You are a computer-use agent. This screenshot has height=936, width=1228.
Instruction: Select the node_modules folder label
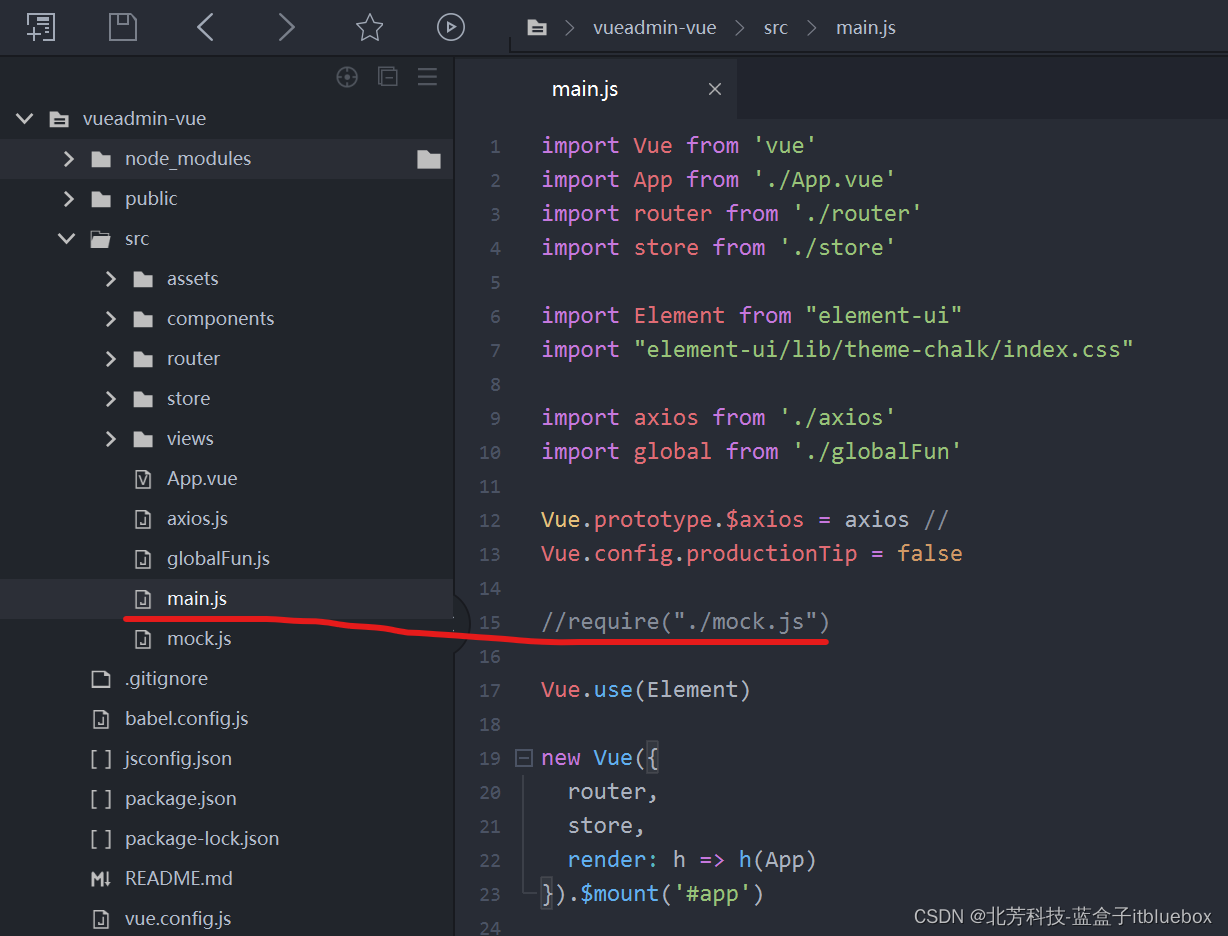pyautogui.click(x=188, y=159)
